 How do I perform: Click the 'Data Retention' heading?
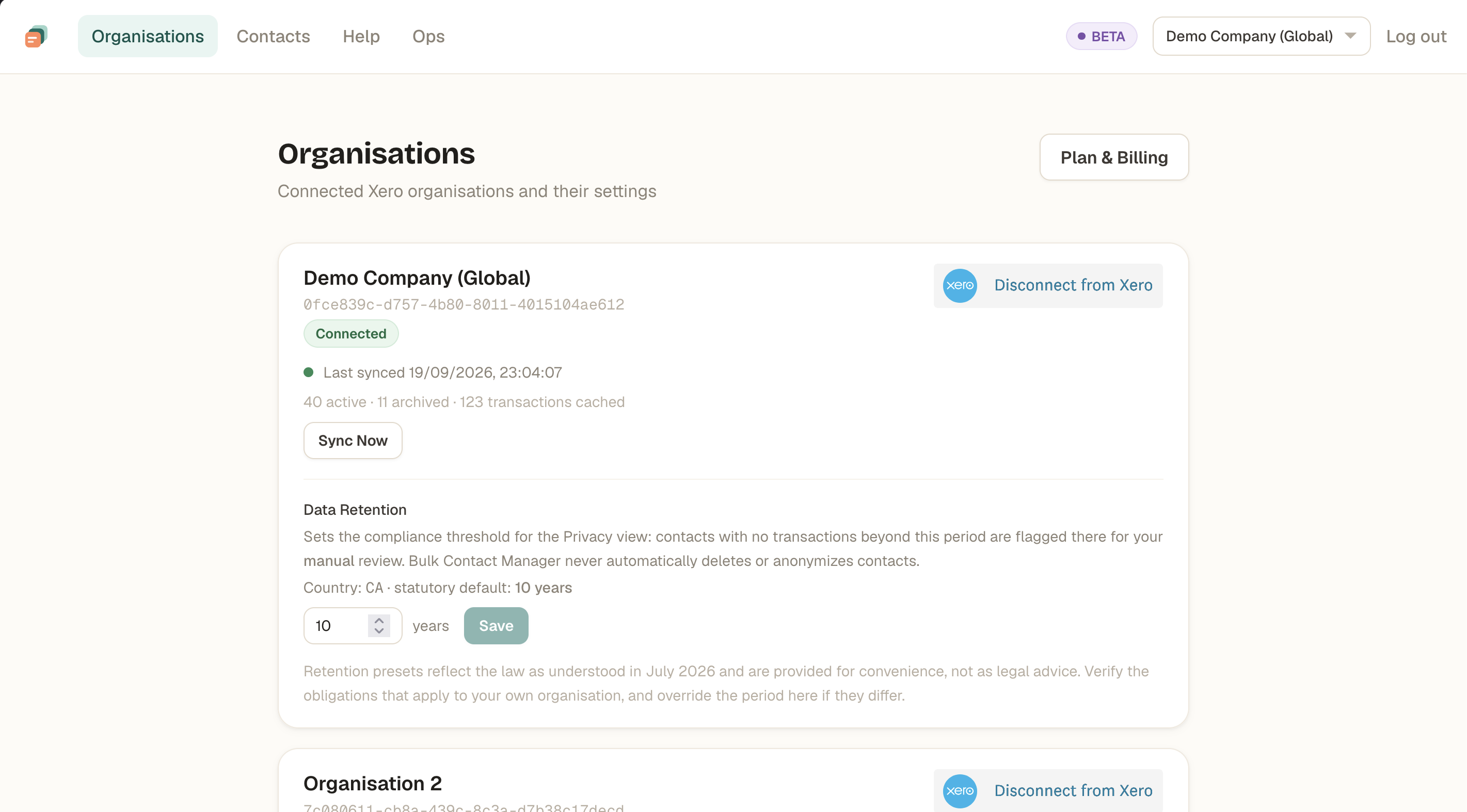[x=355, y=510]
